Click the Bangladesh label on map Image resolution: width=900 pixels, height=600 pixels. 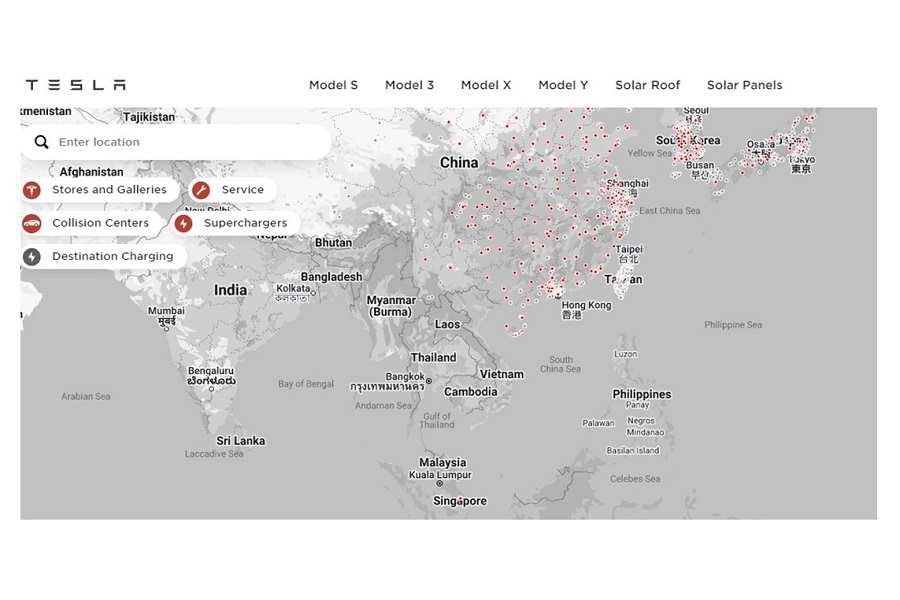(331, 277)
